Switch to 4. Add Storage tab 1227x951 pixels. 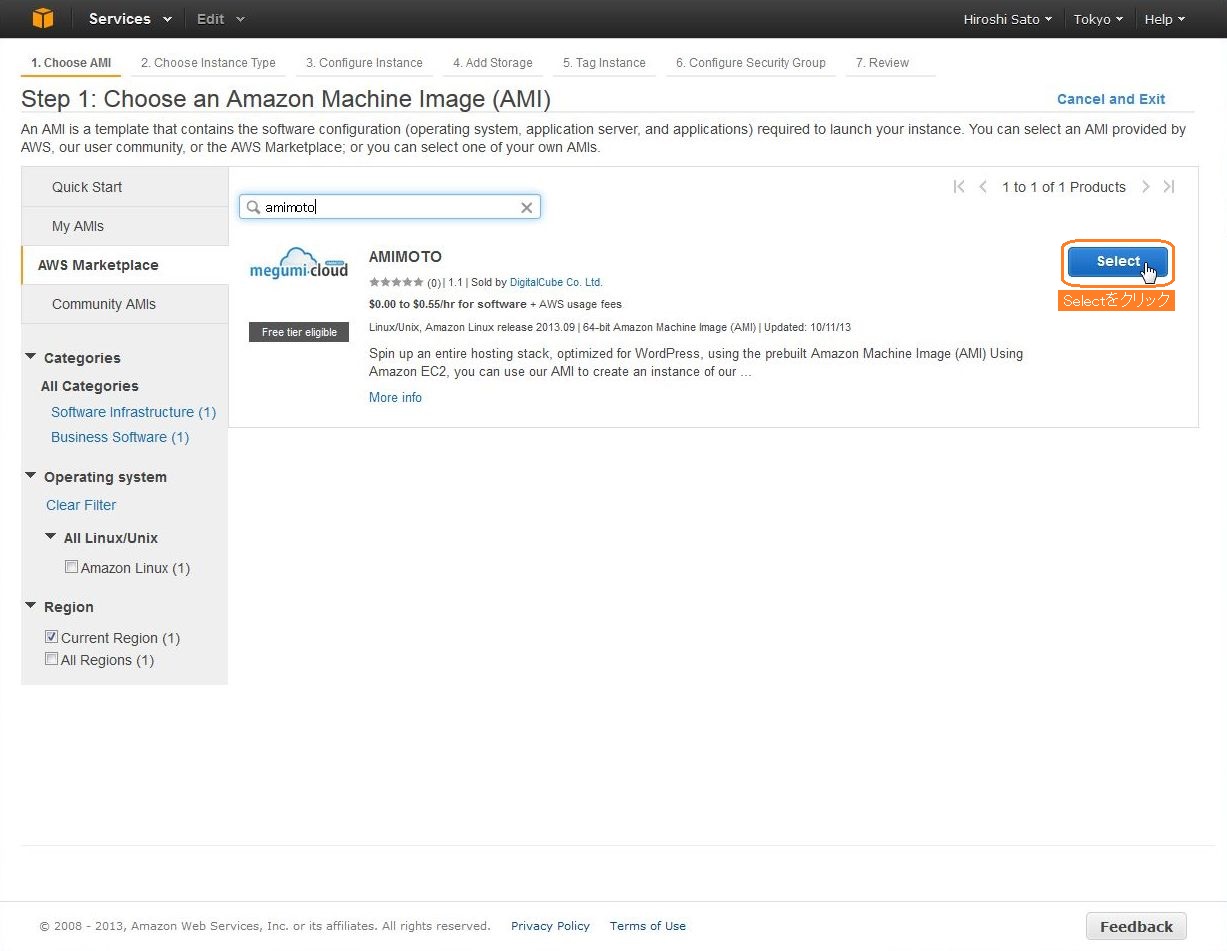(493, 63)
